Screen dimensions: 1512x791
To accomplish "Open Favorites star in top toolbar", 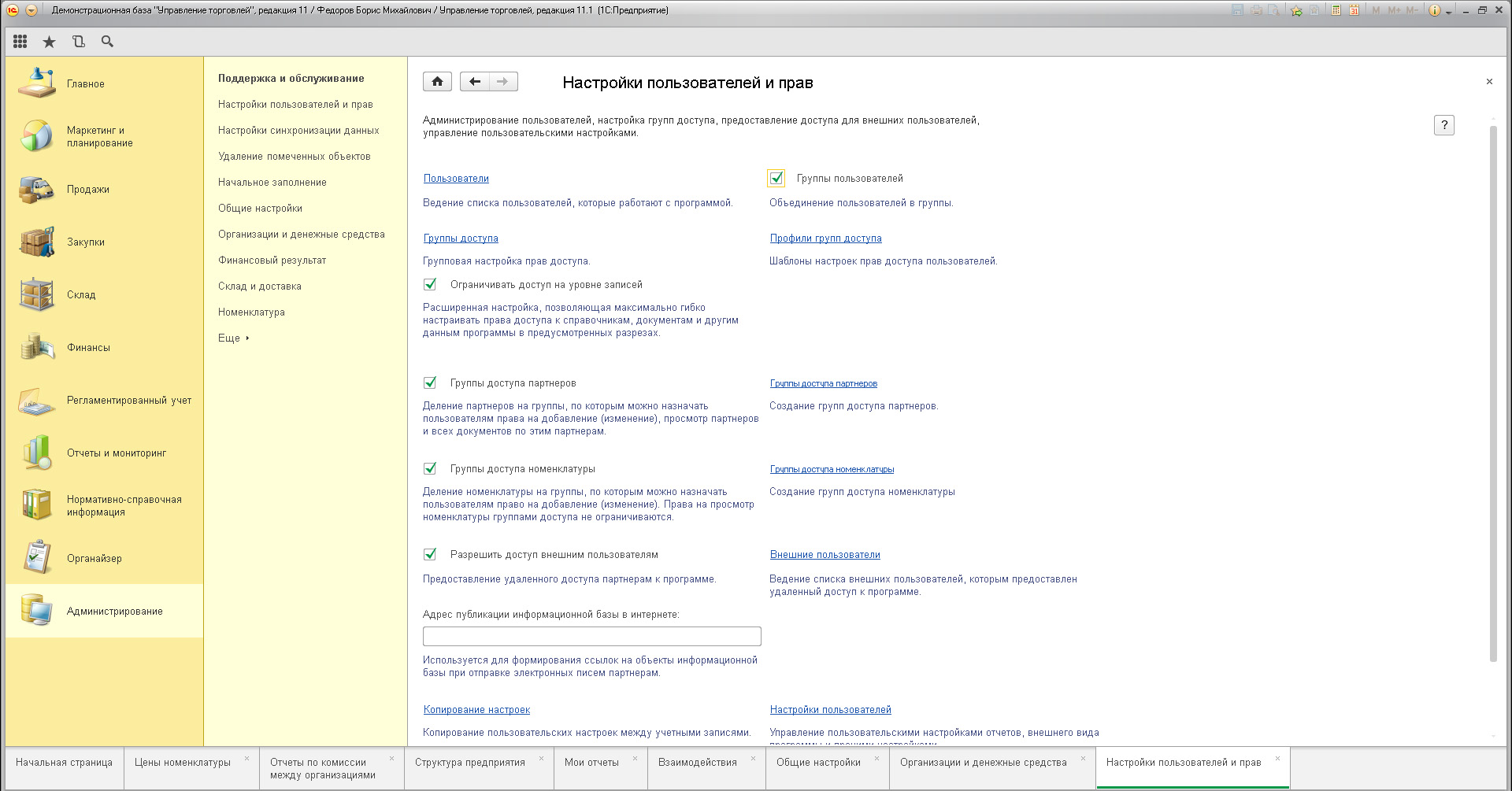I will (x=49, y=42).
